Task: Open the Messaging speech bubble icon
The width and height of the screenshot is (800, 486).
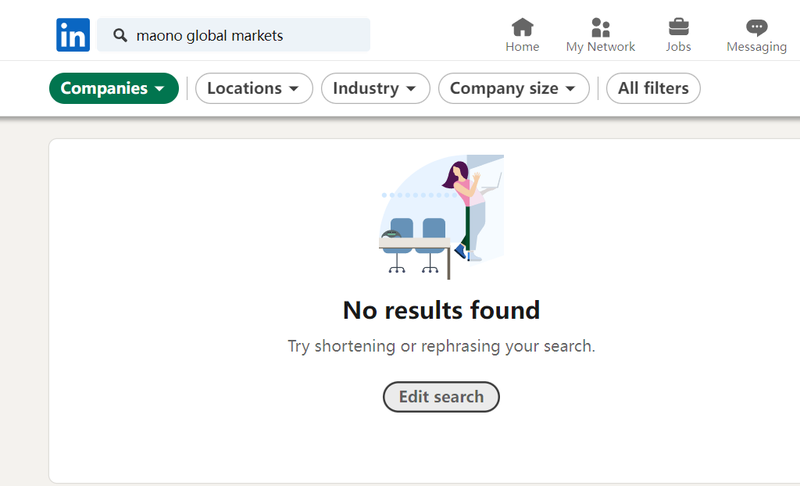Action: tap(757, 28)
